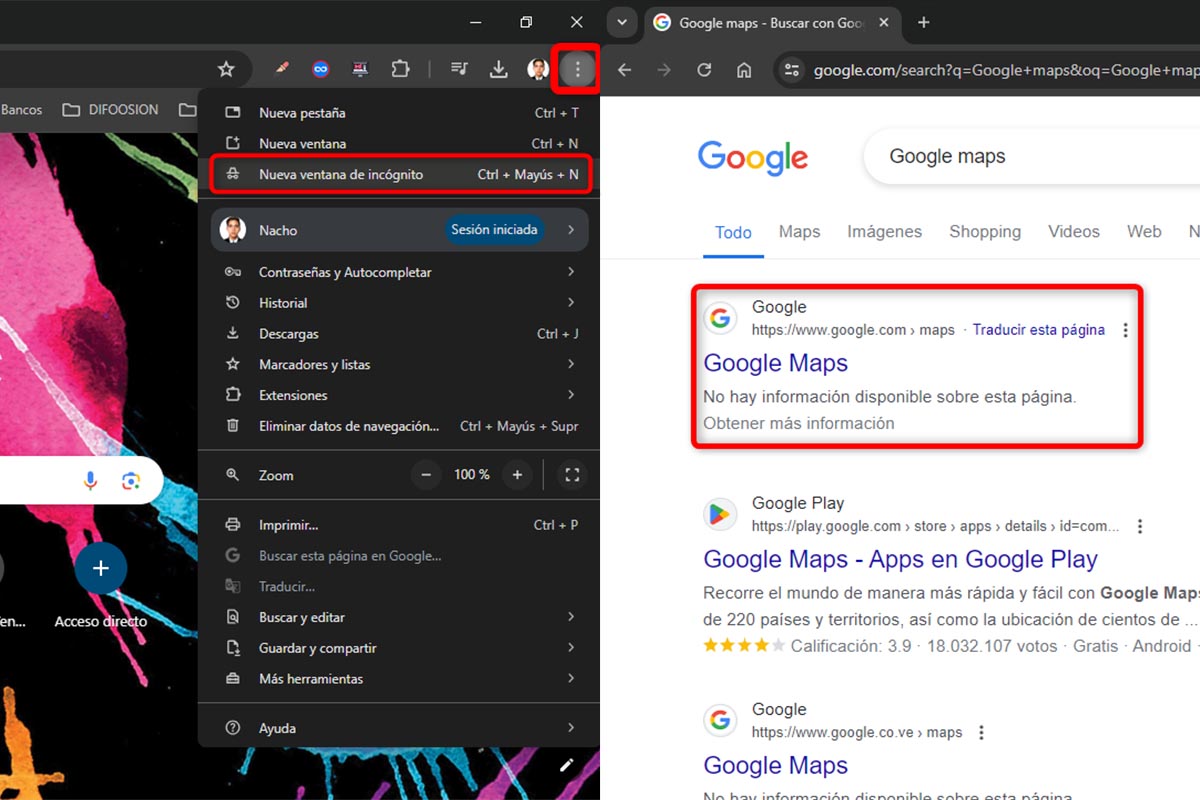This screenshot has height=800, width=1200.
Task: Go back in the right browser window
Action: [625, 70]
